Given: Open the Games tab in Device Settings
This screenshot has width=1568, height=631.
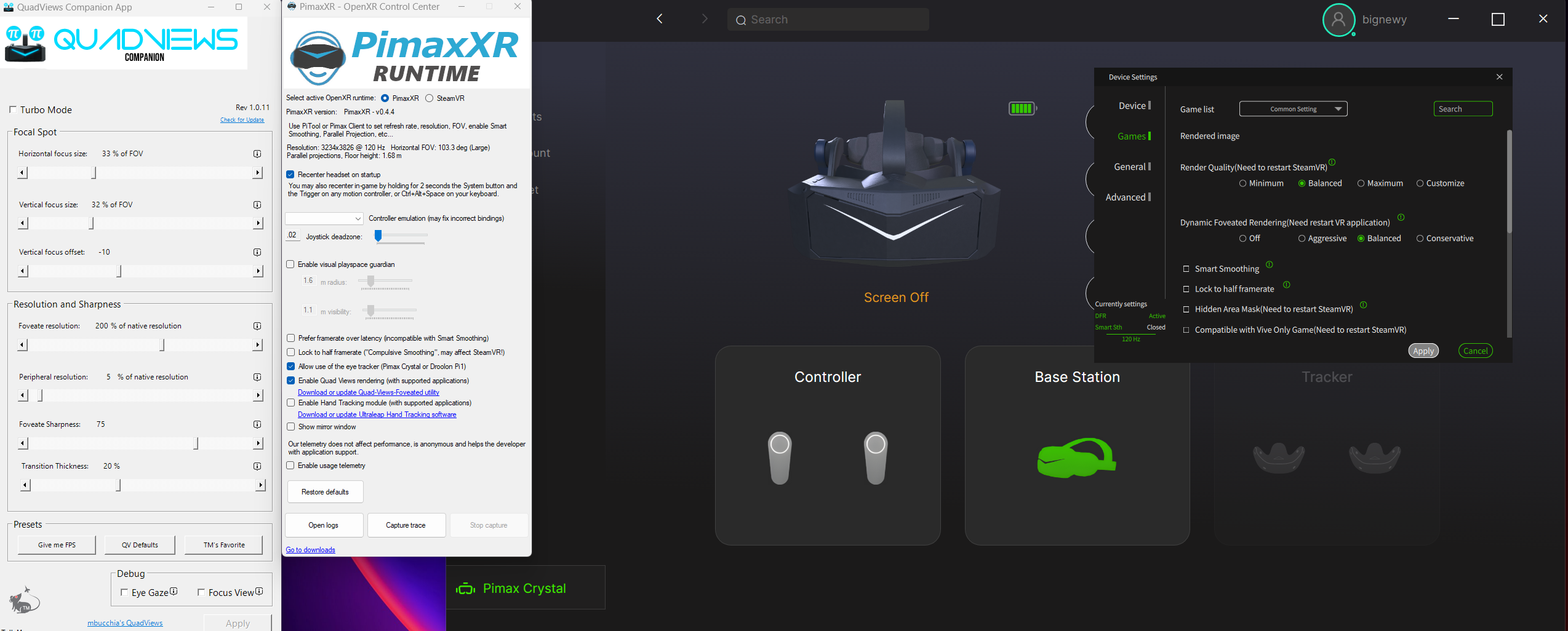Looking at the screenshot, I should pos(1134,136).
